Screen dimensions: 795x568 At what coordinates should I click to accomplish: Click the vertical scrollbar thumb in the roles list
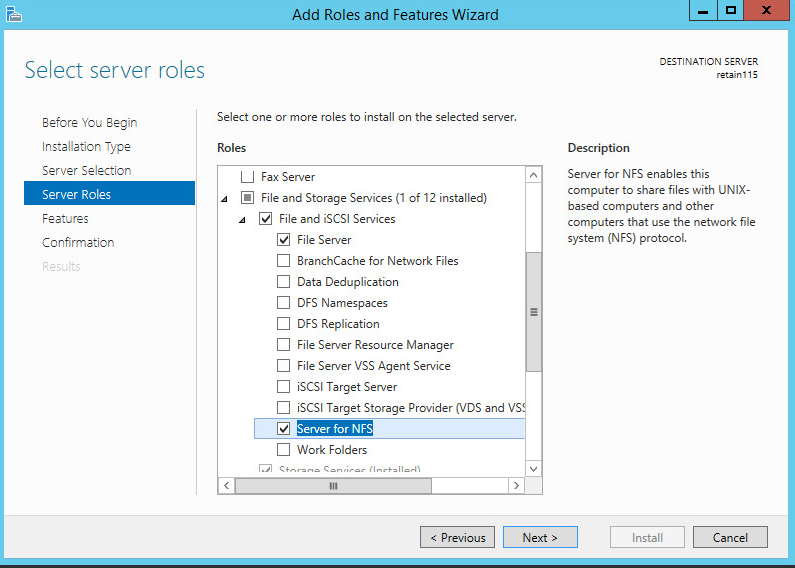(x=533, y=311)
